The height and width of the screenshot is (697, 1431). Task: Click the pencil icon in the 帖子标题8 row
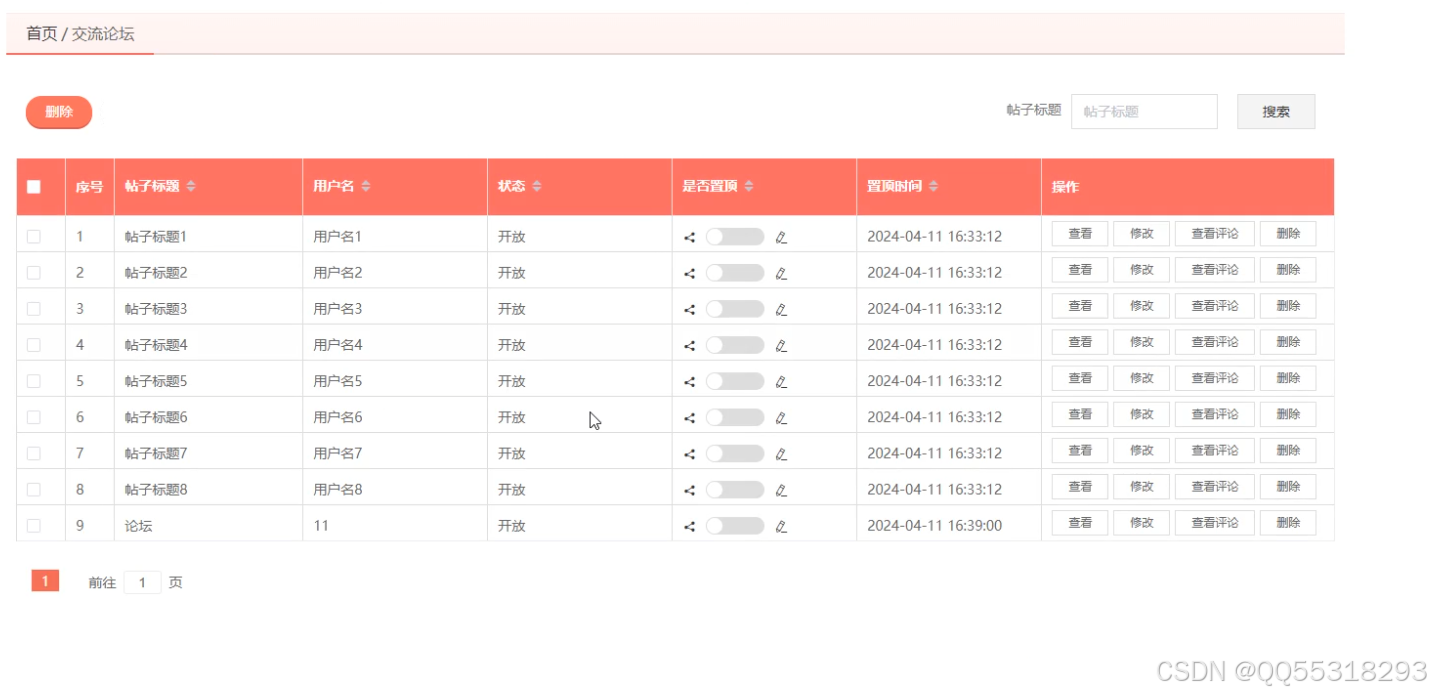pyautogui.click(x=781, y=489)
